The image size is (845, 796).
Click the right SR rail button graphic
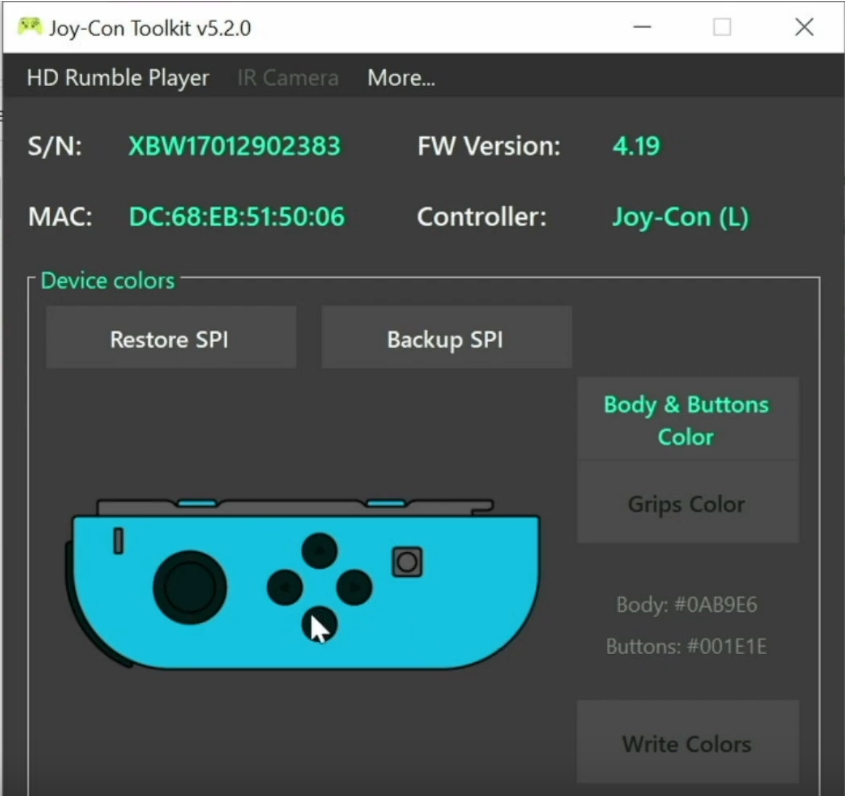coord(386,503)
